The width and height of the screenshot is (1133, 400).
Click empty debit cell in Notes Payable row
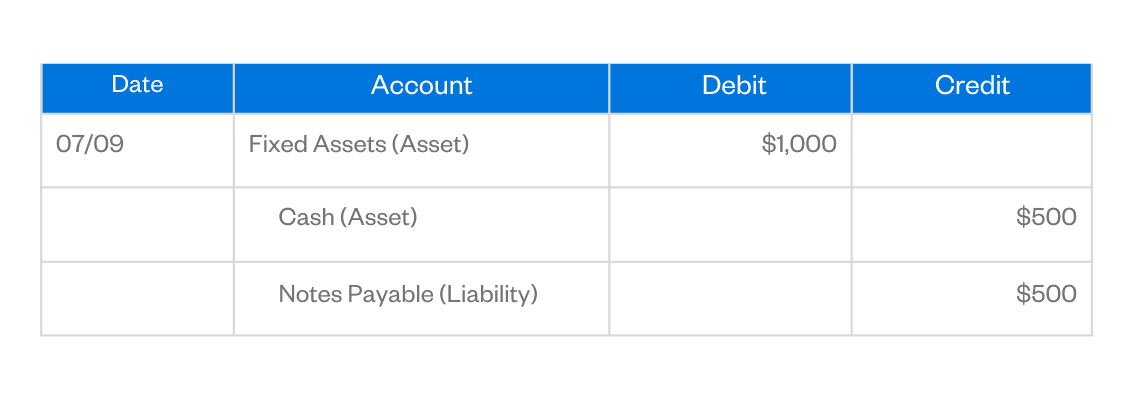coord(730,298)
